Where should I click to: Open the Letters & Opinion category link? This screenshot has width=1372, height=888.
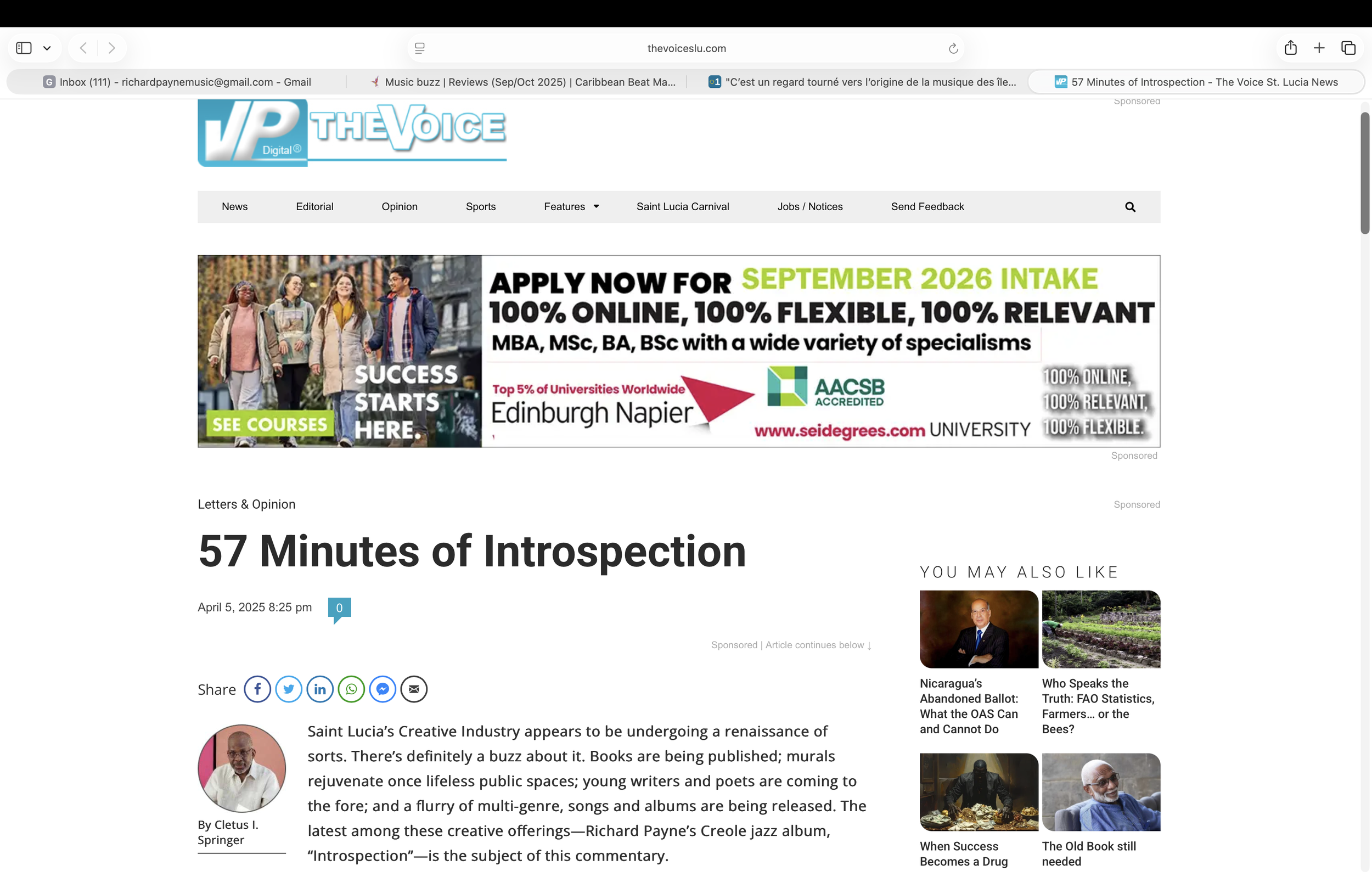pos(246,504)
